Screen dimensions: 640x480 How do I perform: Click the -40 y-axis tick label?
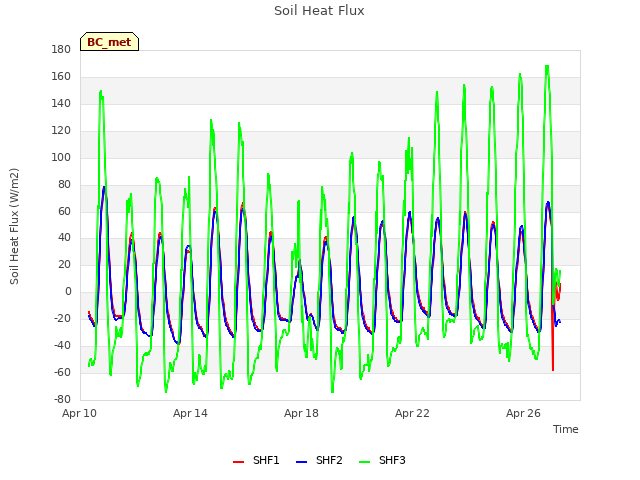point(62,345)
